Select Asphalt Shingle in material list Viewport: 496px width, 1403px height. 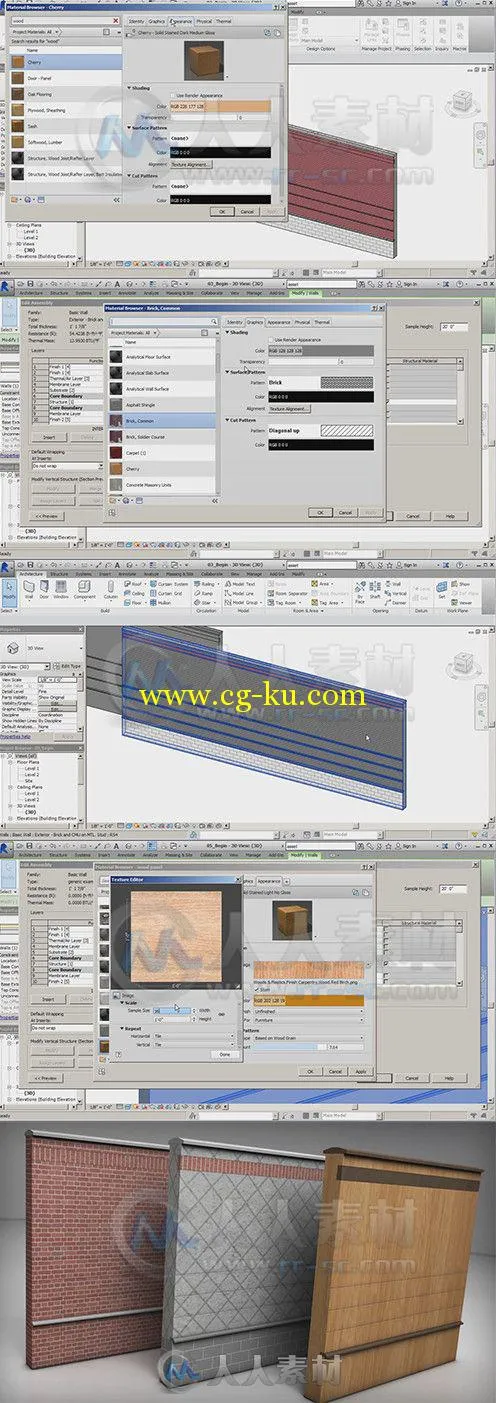pos(161,403)
